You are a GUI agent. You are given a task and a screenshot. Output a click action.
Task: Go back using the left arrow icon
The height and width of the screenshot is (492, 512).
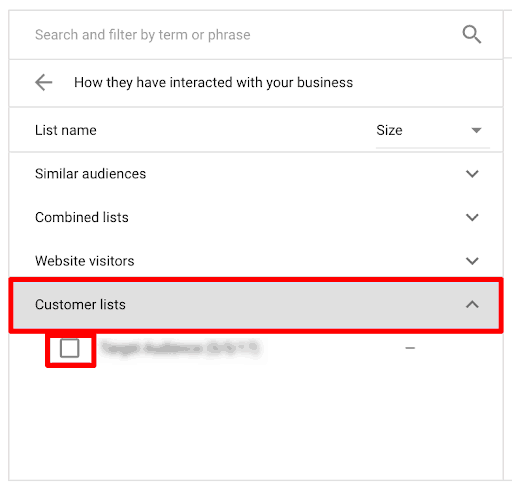(44, 82)
